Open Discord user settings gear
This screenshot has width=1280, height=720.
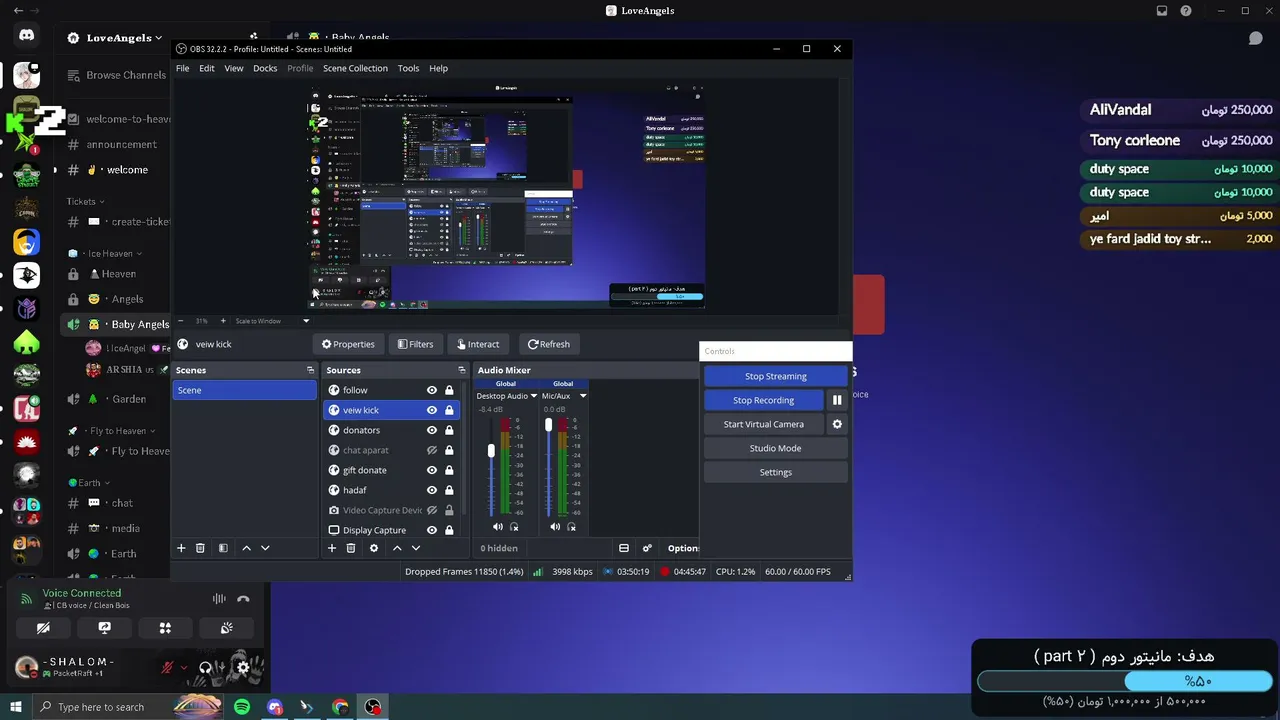point(243,667)
